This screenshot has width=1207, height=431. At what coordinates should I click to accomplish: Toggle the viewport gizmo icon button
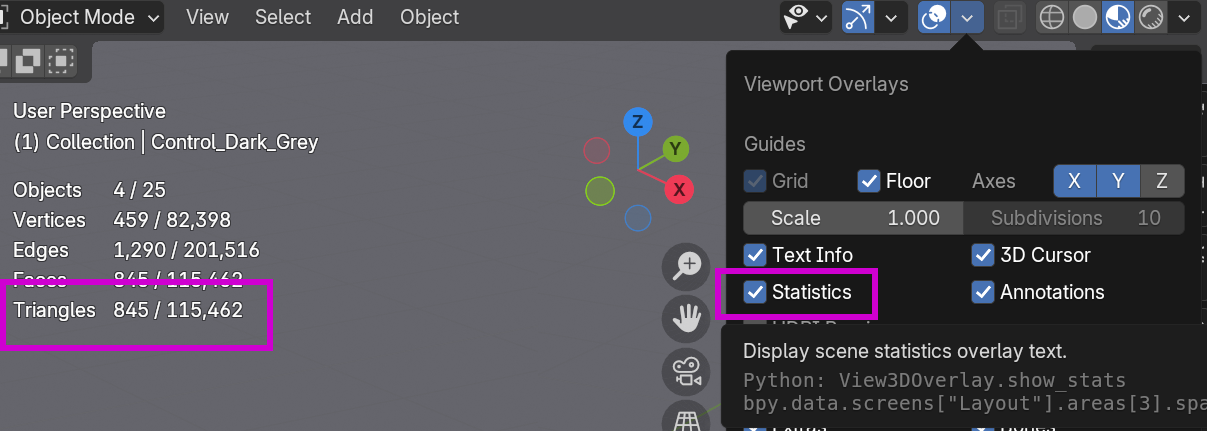point(858,17)
